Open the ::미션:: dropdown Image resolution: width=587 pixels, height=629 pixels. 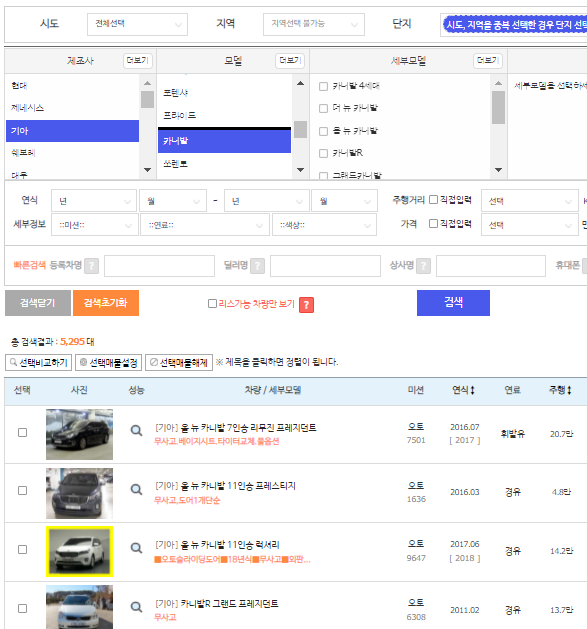95,225
